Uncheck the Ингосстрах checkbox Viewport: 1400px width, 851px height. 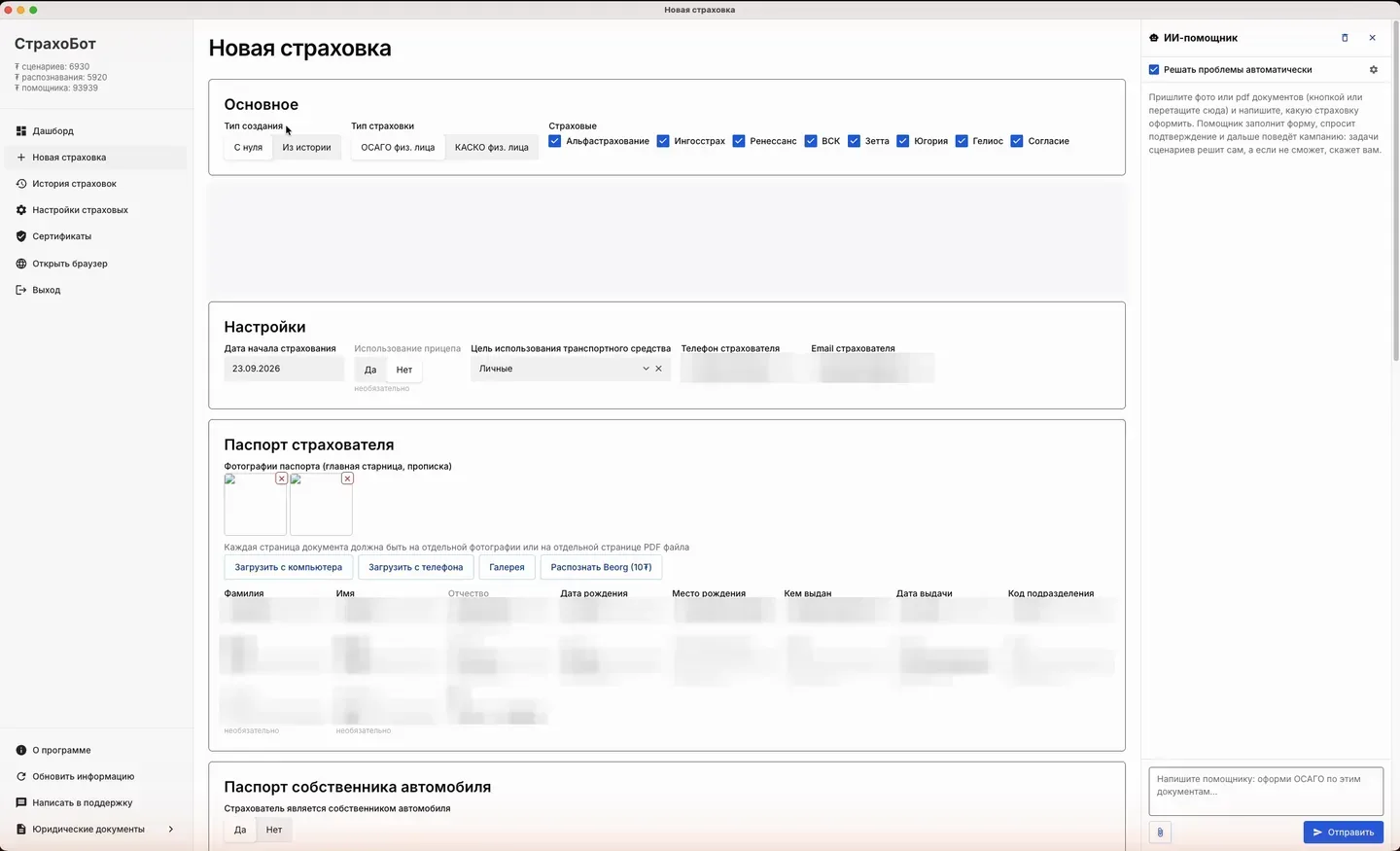(x=663, y=141)
